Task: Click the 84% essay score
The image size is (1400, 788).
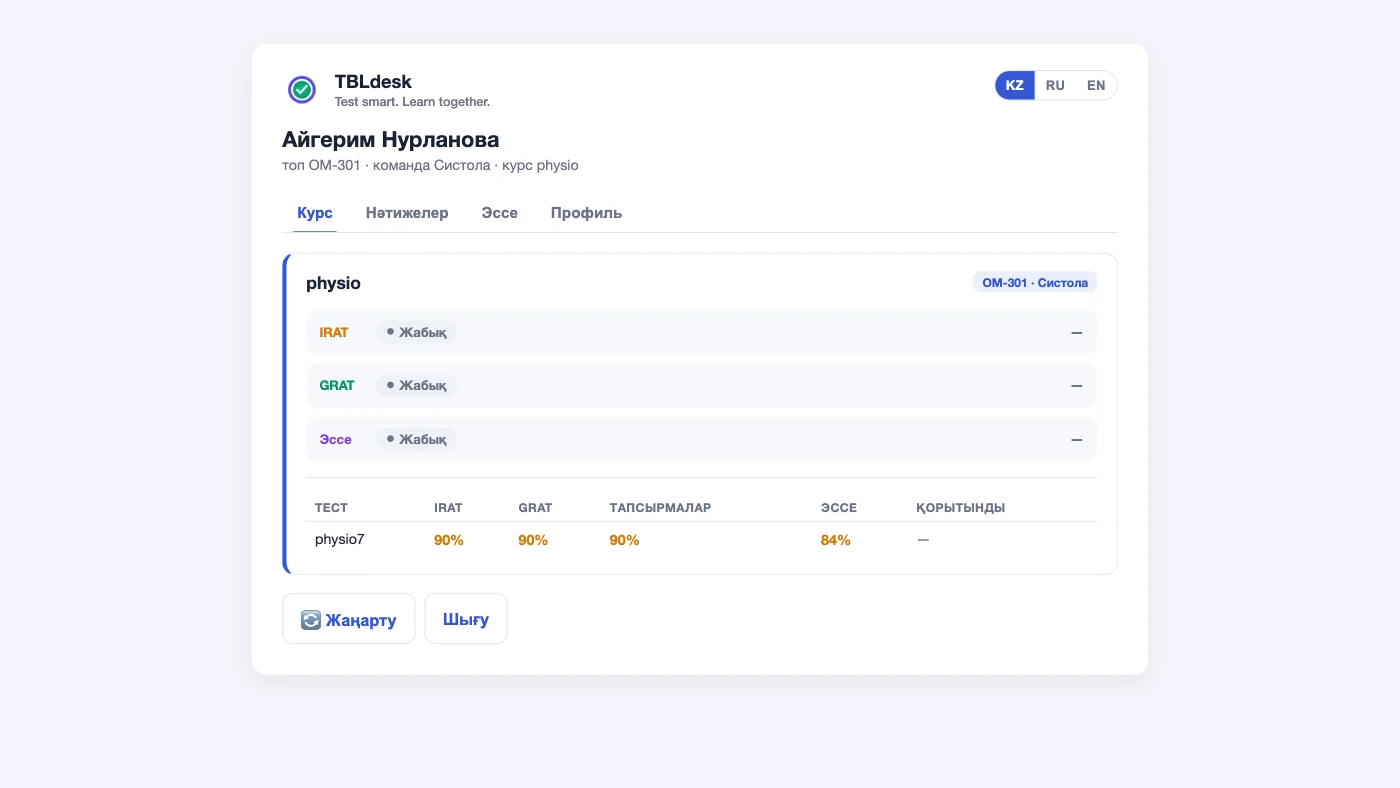Action: pyautogui.click(x=836, y=540)
